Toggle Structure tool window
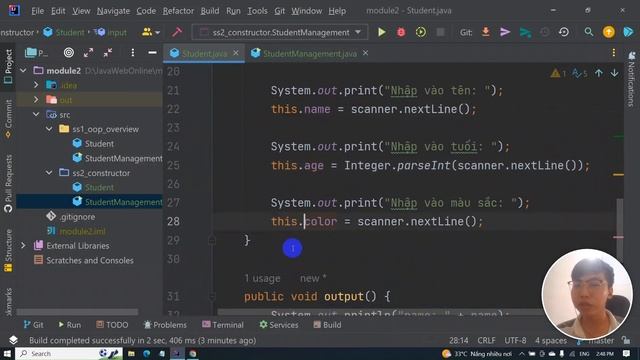This screenshot has height=360, width=640. (8, 250)
